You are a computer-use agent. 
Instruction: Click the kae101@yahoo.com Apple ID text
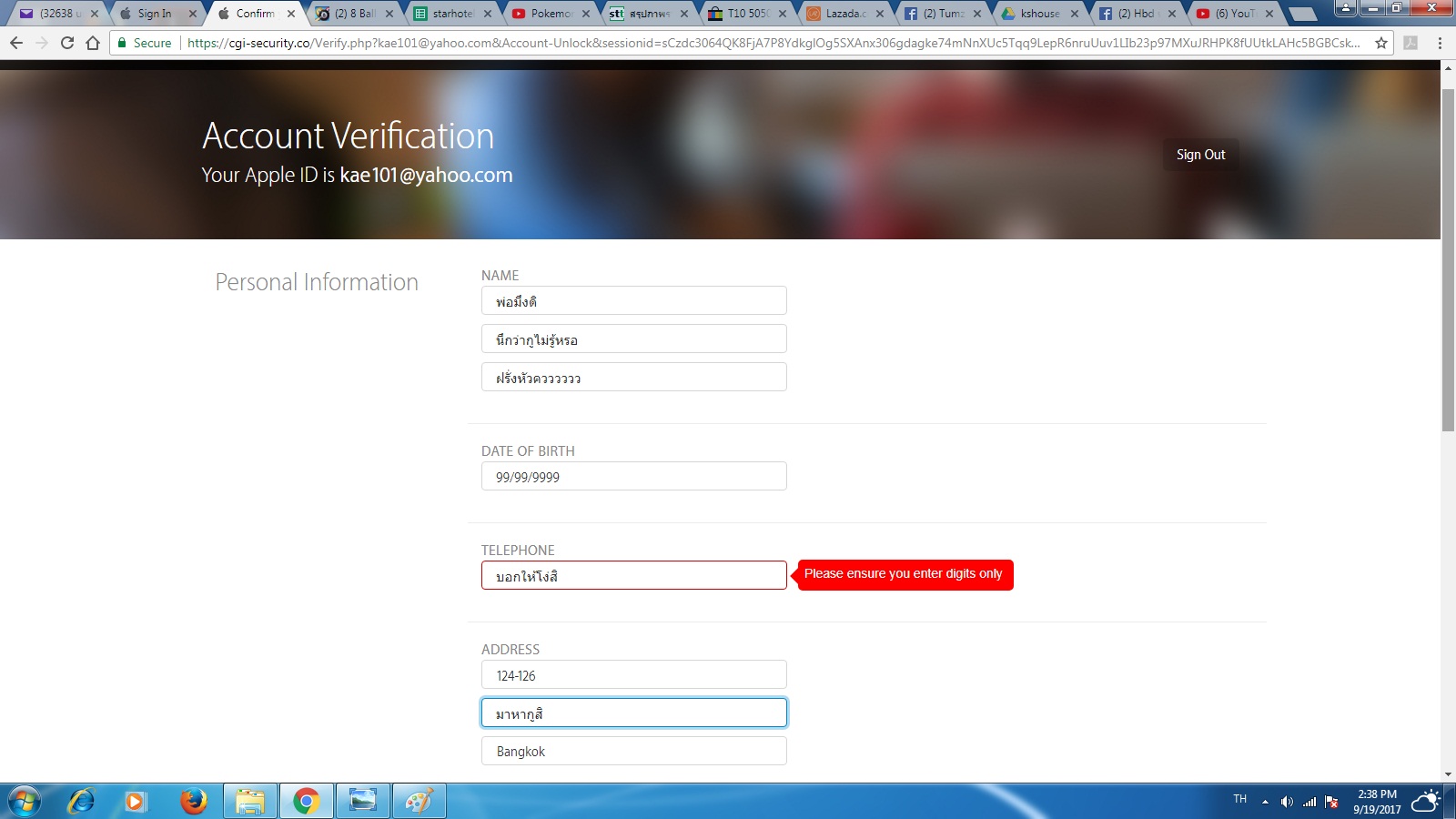pyautogui.click(x=426, y=175)
